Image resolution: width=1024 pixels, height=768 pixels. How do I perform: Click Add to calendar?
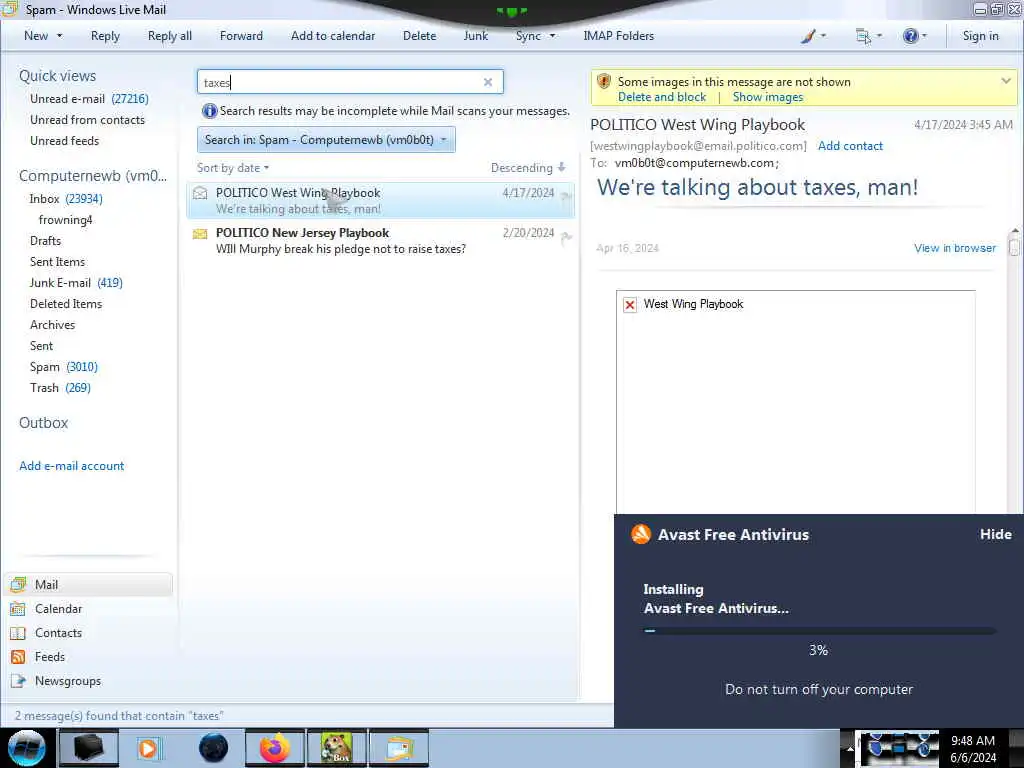333,36
